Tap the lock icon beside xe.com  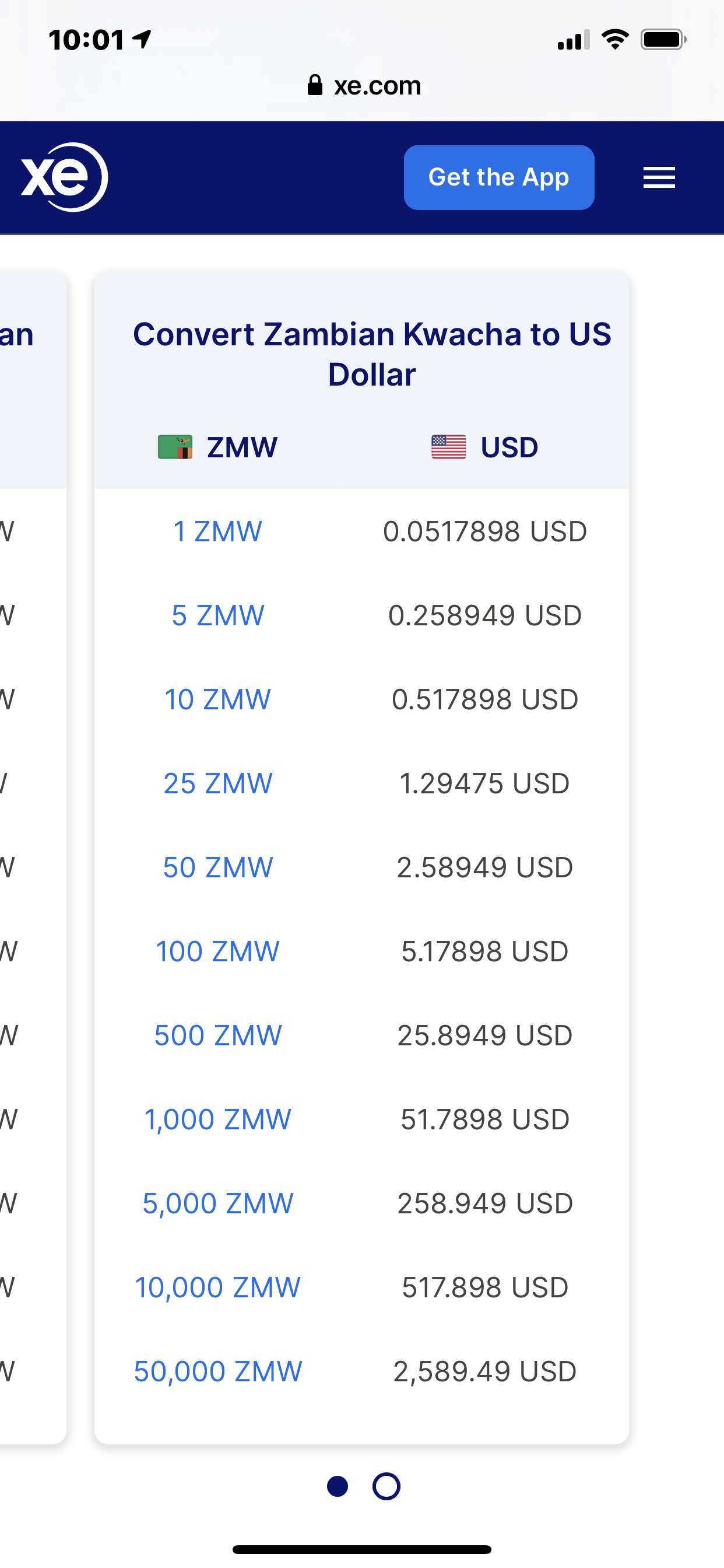tap(315, 85)
